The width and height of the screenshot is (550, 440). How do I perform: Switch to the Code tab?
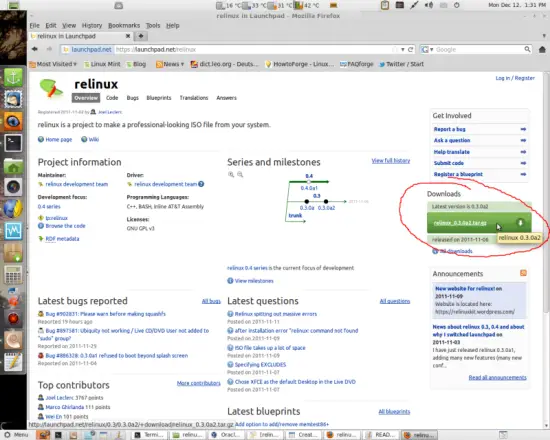112,98
